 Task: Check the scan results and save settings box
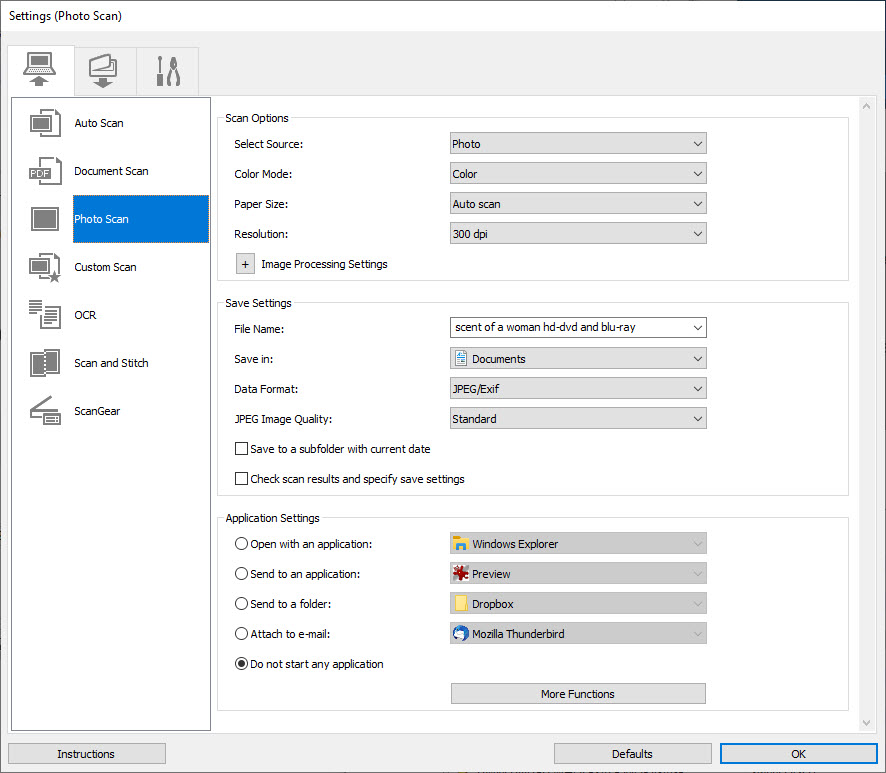point(241,479)
